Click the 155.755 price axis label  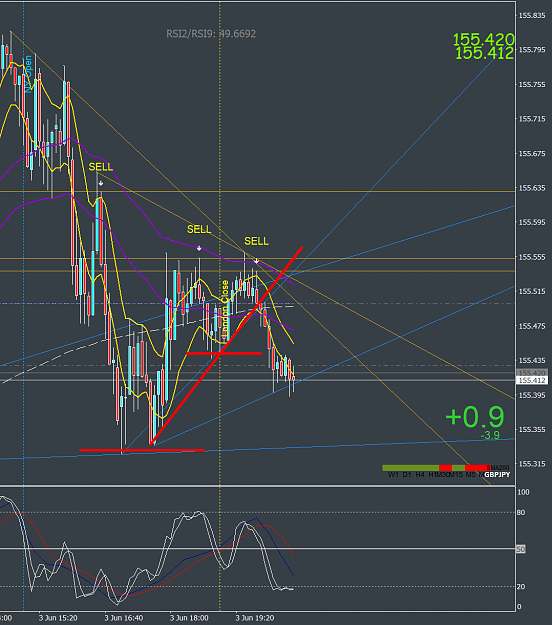(x=532, y=85)
